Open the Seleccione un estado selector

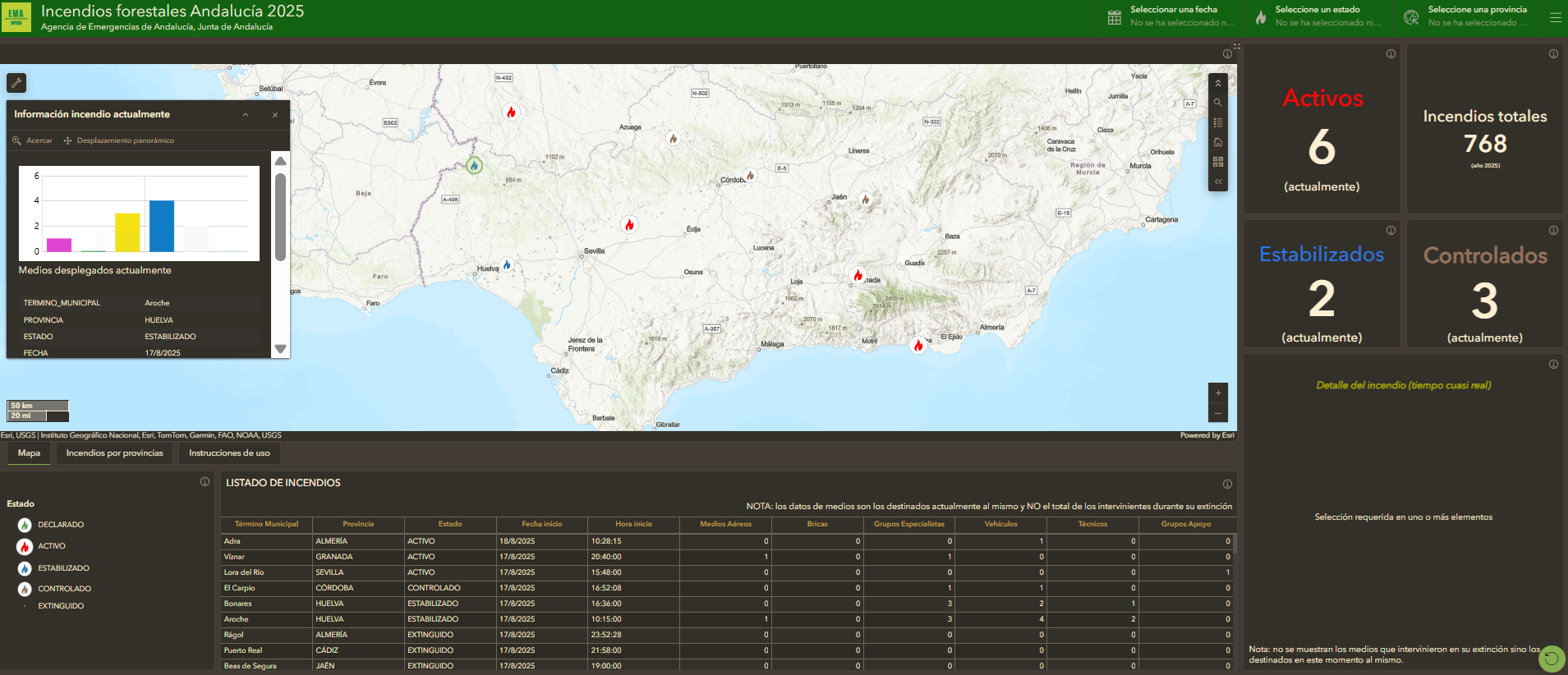tap(1318, 17)
